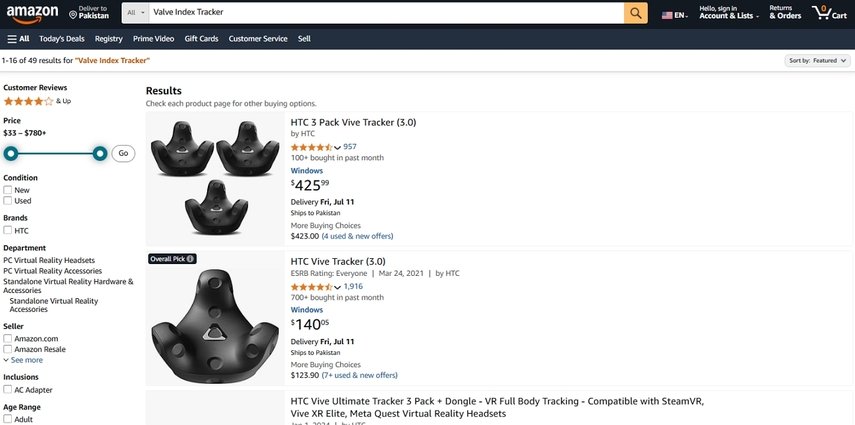Click the right price slider handle
This screenshot has height=425, width=855.
tap(100, 154)
